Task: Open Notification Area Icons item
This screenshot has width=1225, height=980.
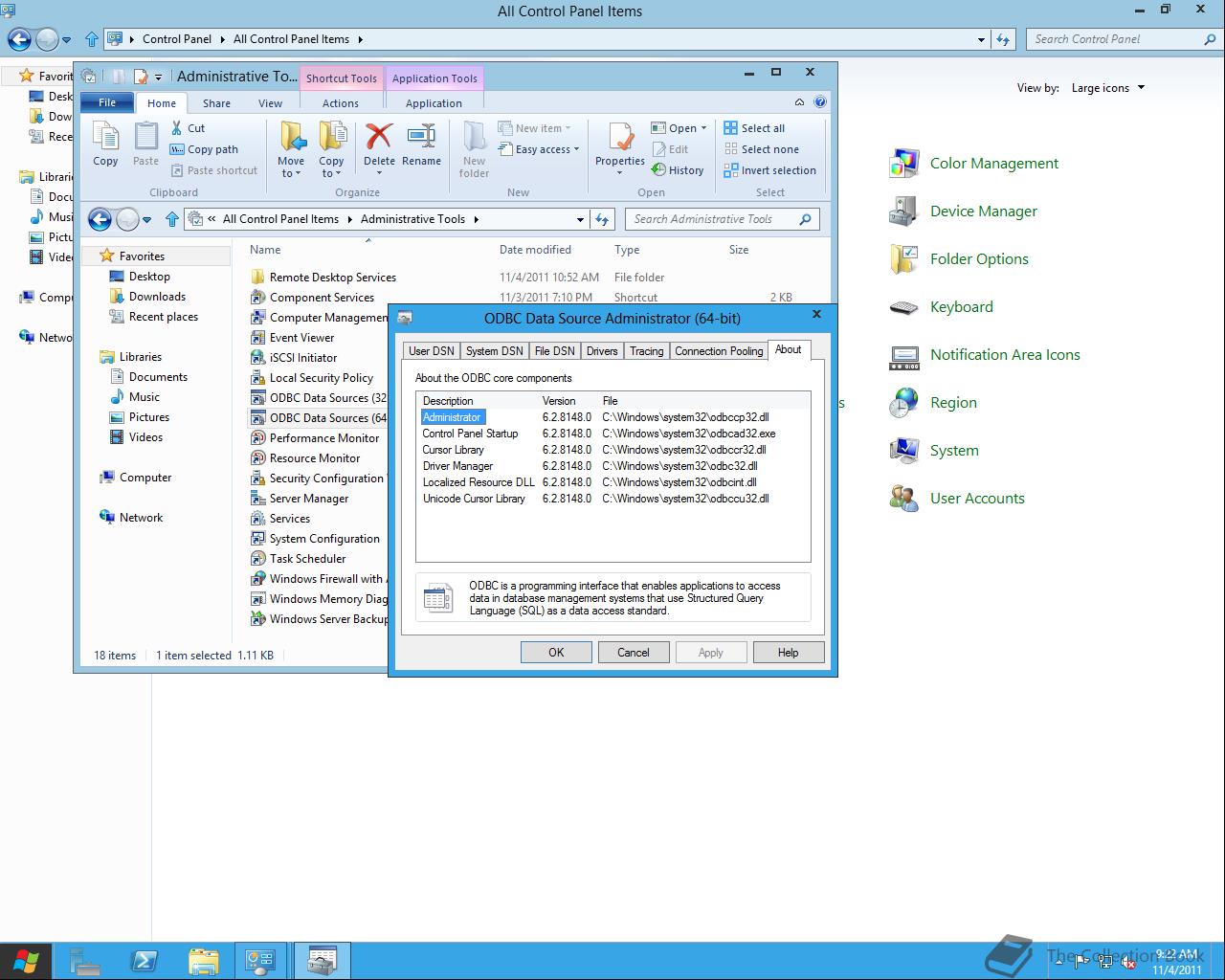Action: coord(984,355)
